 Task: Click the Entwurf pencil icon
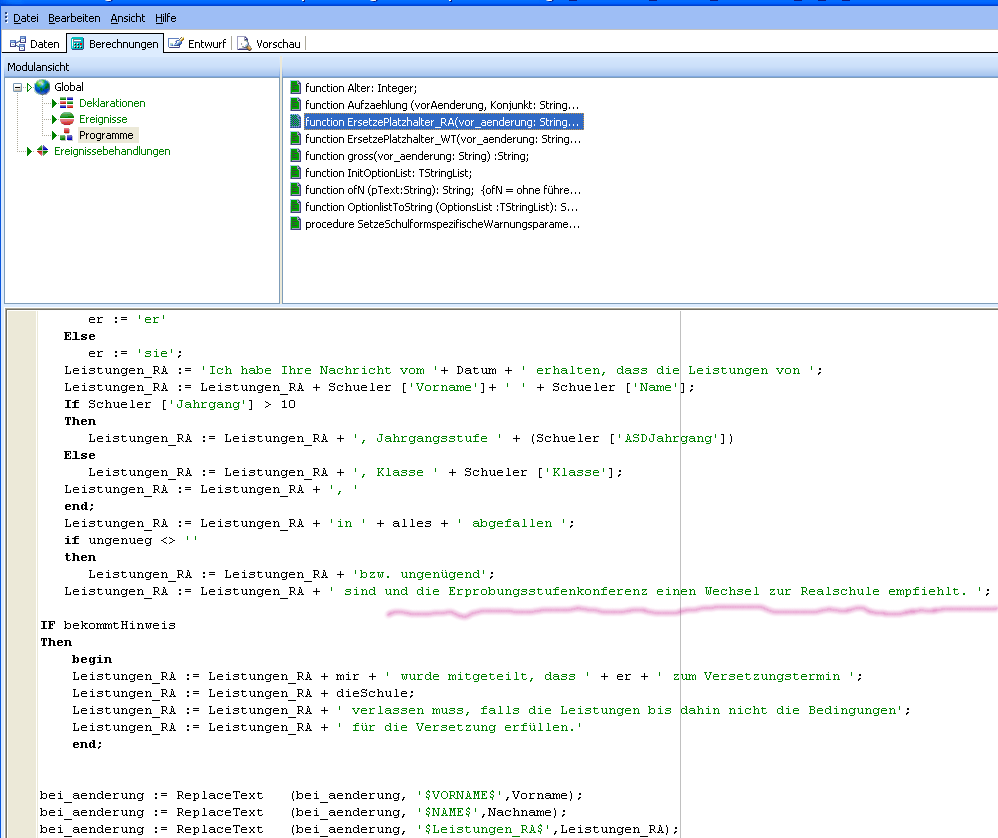[176, 43]
